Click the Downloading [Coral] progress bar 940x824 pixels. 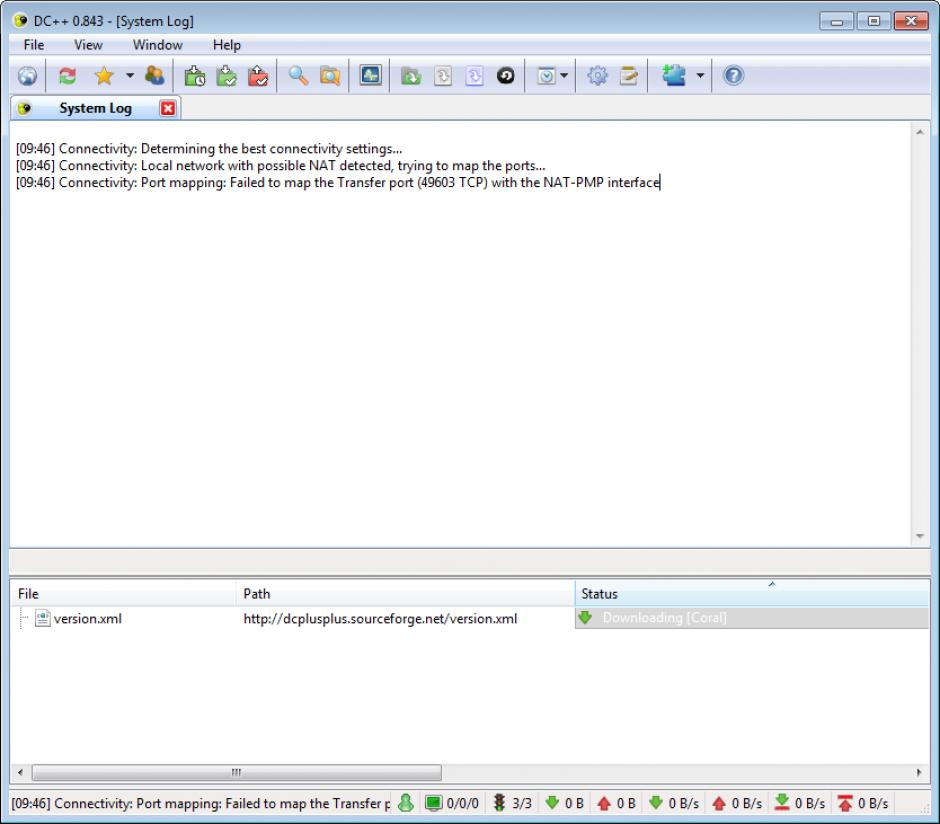coord(752,618)
